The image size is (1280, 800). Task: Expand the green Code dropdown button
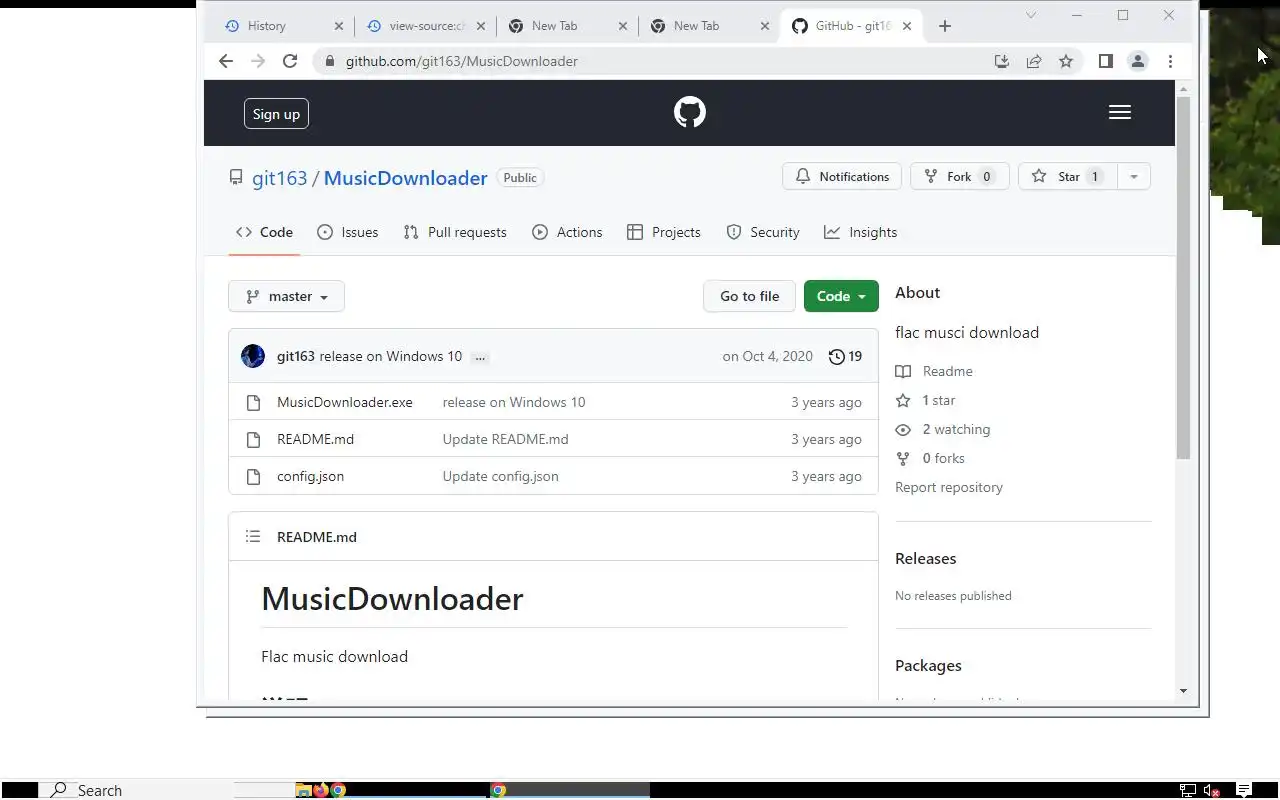click(841, 296)
